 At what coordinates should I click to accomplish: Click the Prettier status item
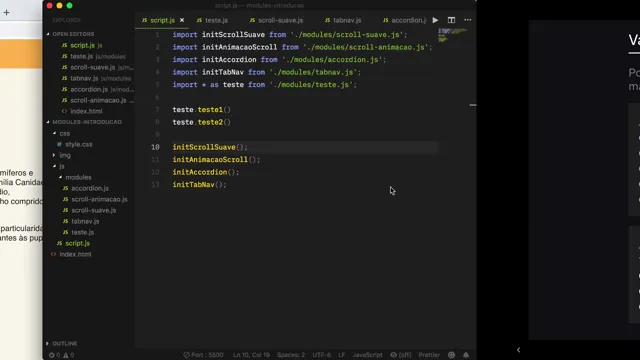[429, 355]
